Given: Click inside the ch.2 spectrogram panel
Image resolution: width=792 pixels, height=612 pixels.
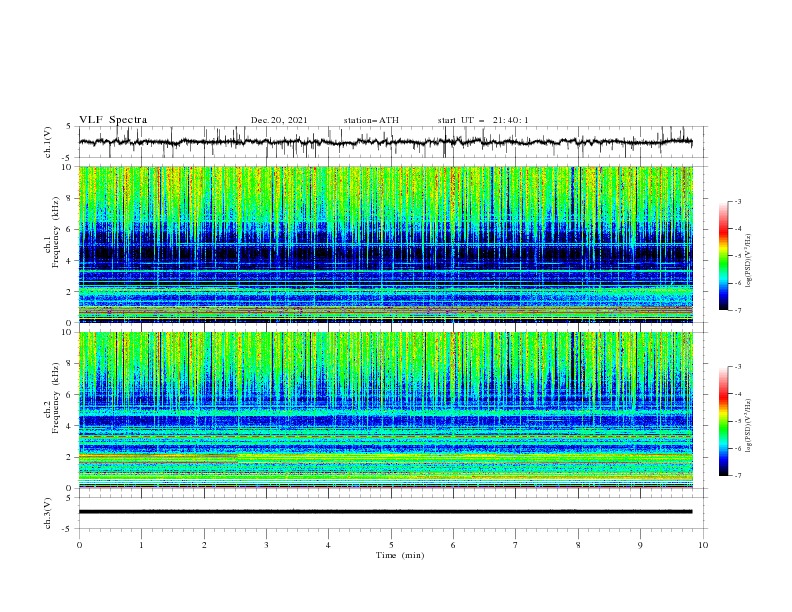Looking at the screenshot, I should [385, 410].
